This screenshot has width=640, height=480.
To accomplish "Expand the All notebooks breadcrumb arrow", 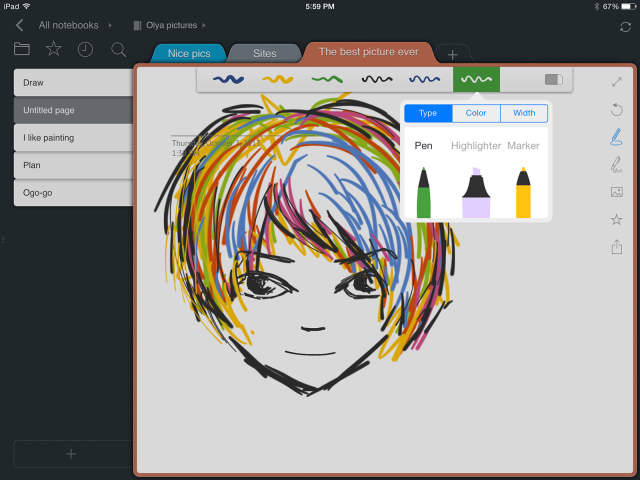I will point(110,25).
